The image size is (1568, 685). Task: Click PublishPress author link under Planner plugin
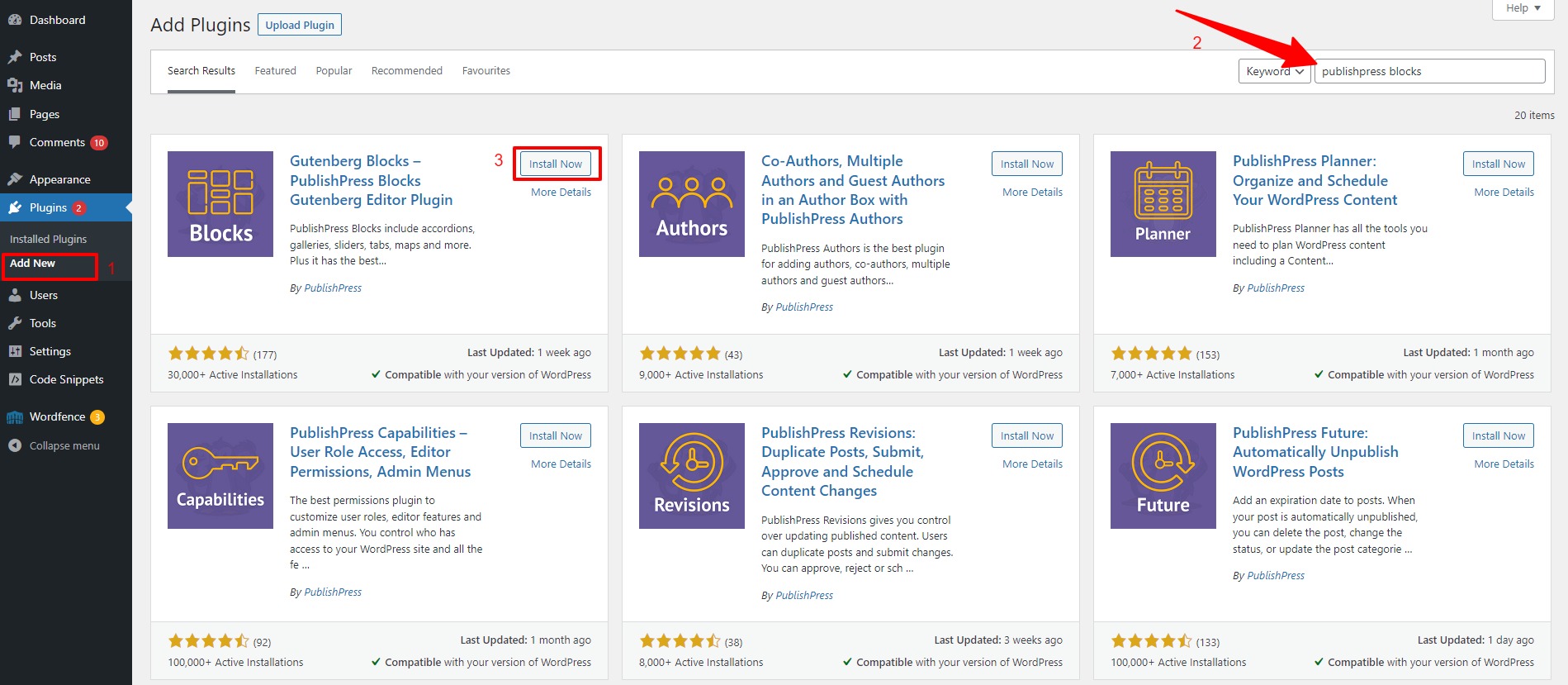1276,288
